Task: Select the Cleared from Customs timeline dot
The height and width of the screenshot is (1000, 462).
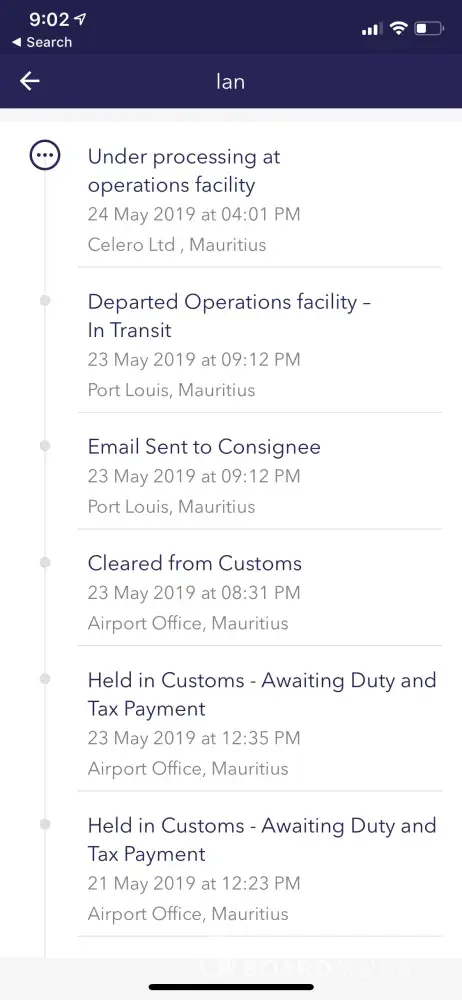Action: (45, 562)
